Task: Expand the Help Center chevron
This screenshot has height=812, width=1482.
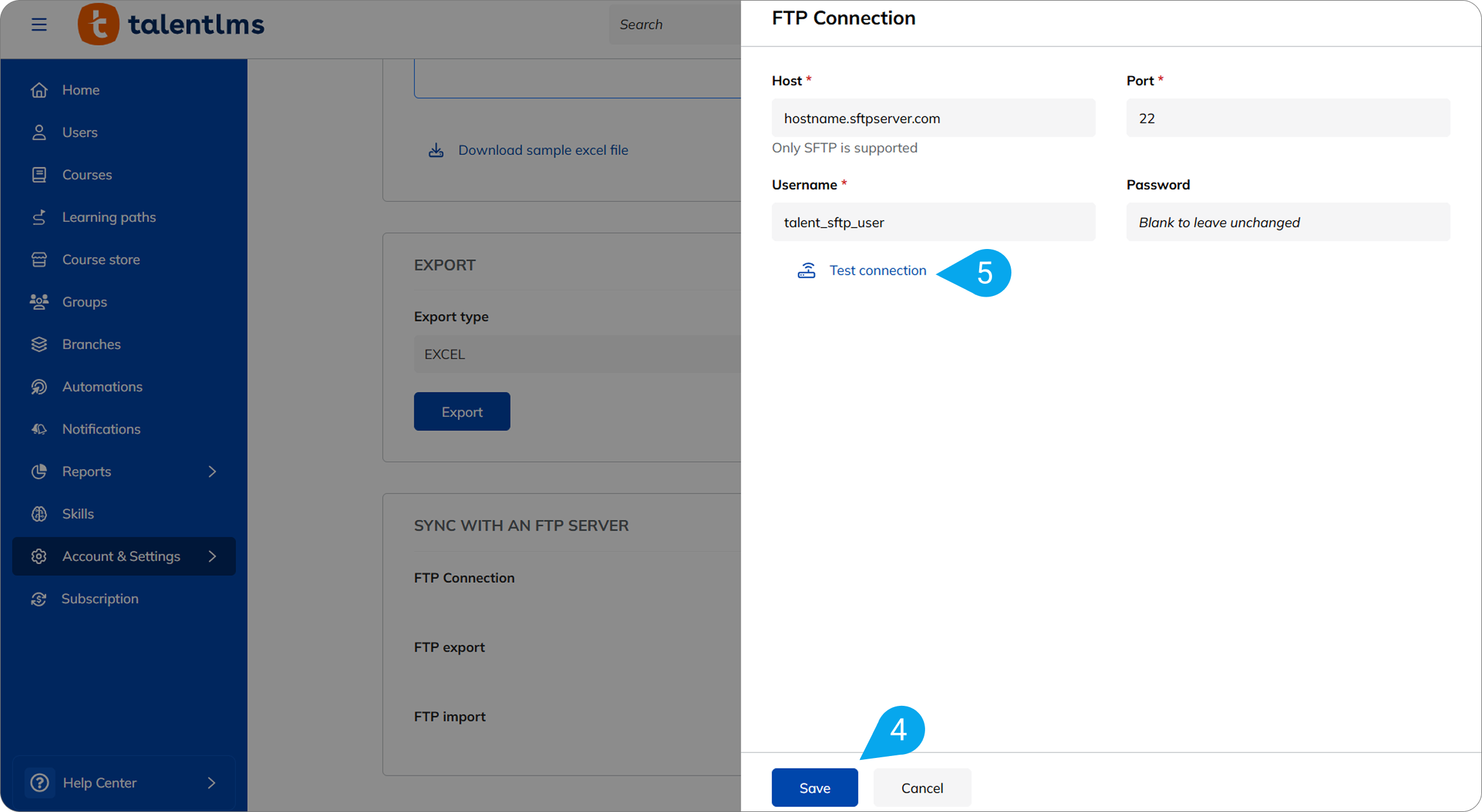Action: (212, 783)
